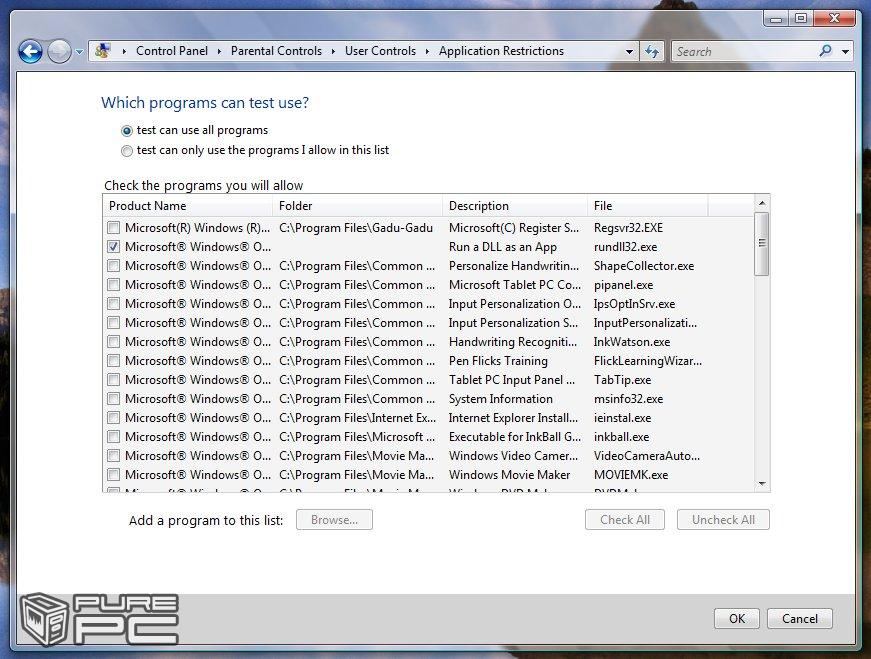Screen dimensions: 871x659
Task: Expand the breadcrumb arrow after Control Panel
Action: pyautogui.click(x=219, y=51)
